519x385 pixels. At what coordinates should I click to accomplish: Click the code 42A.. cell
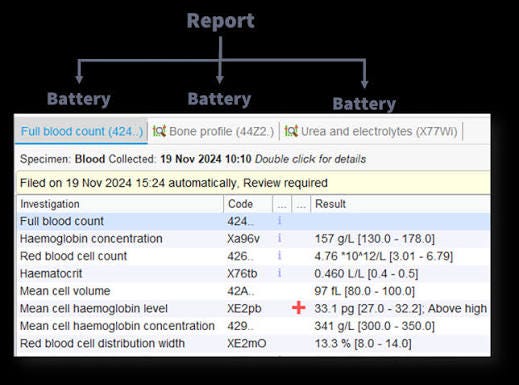241,291
